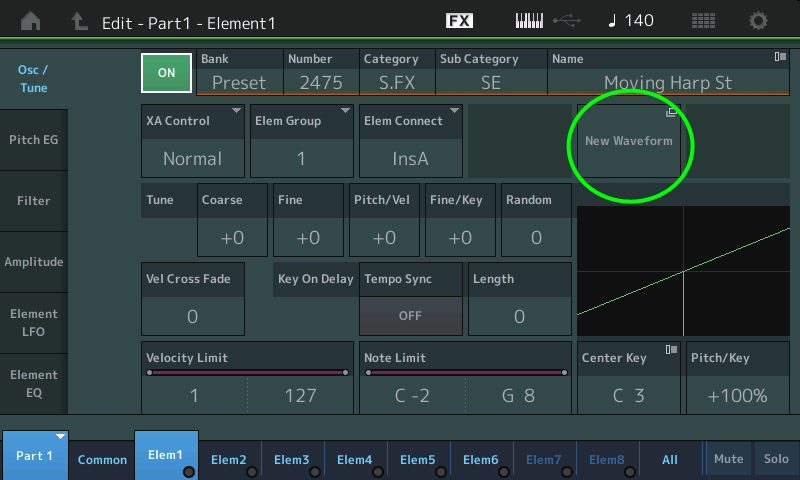The height and width of the screenshot is (480, 800).
Task: Select the Common tab
Action: tap(102, 460)
